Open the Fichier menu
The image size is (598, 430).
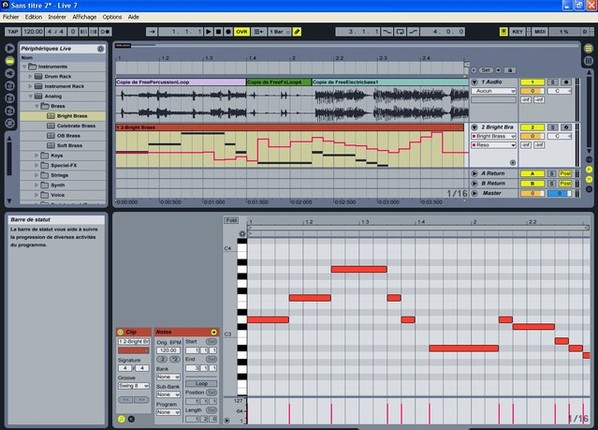pos(11,17)
